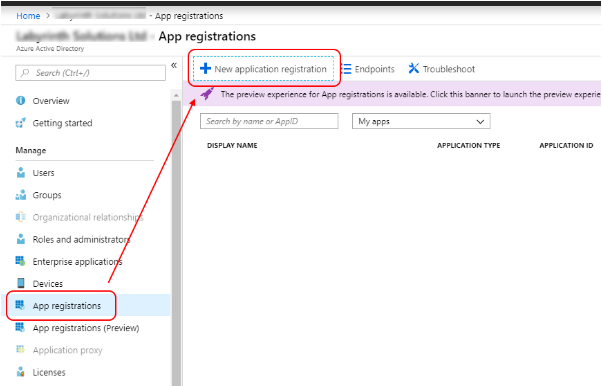Click the sidebar search field
The width and height of the screenshot is (602, 386).
click(91, 73)
